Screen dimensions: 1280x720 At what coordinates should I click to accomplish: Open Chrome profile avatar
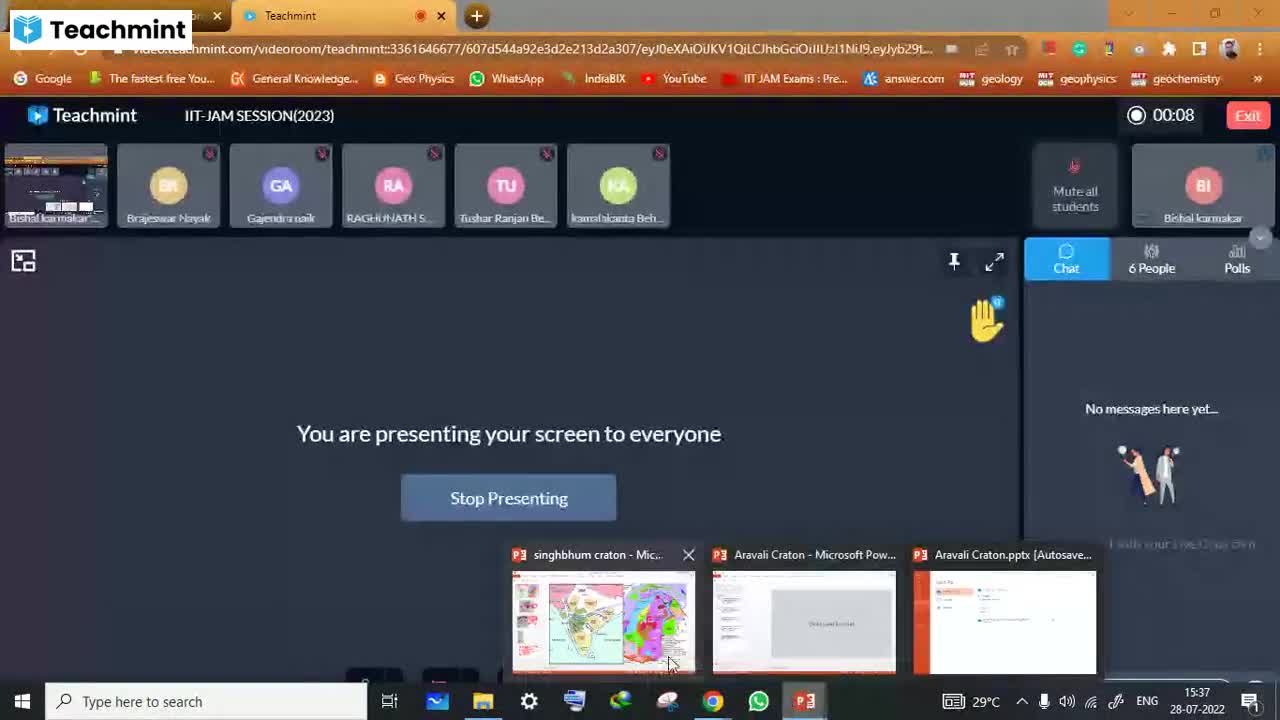[1230, 49]
